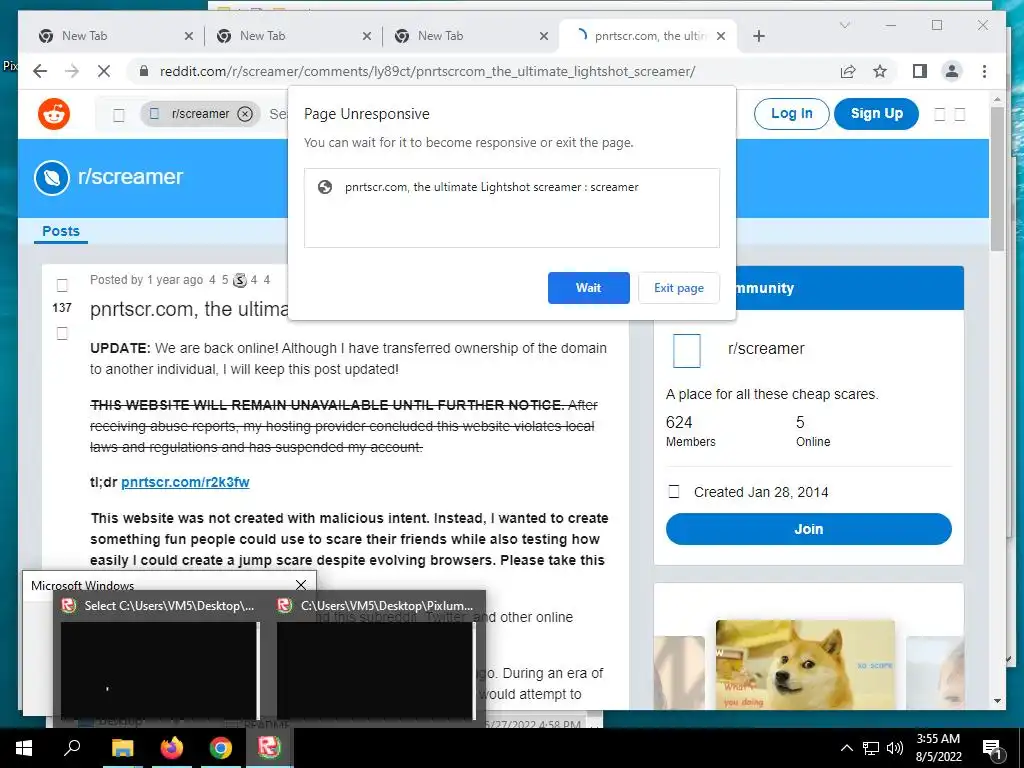Open the Chrome three-dot menu
Screen dimensions: 1024x768
coord(984,71)
